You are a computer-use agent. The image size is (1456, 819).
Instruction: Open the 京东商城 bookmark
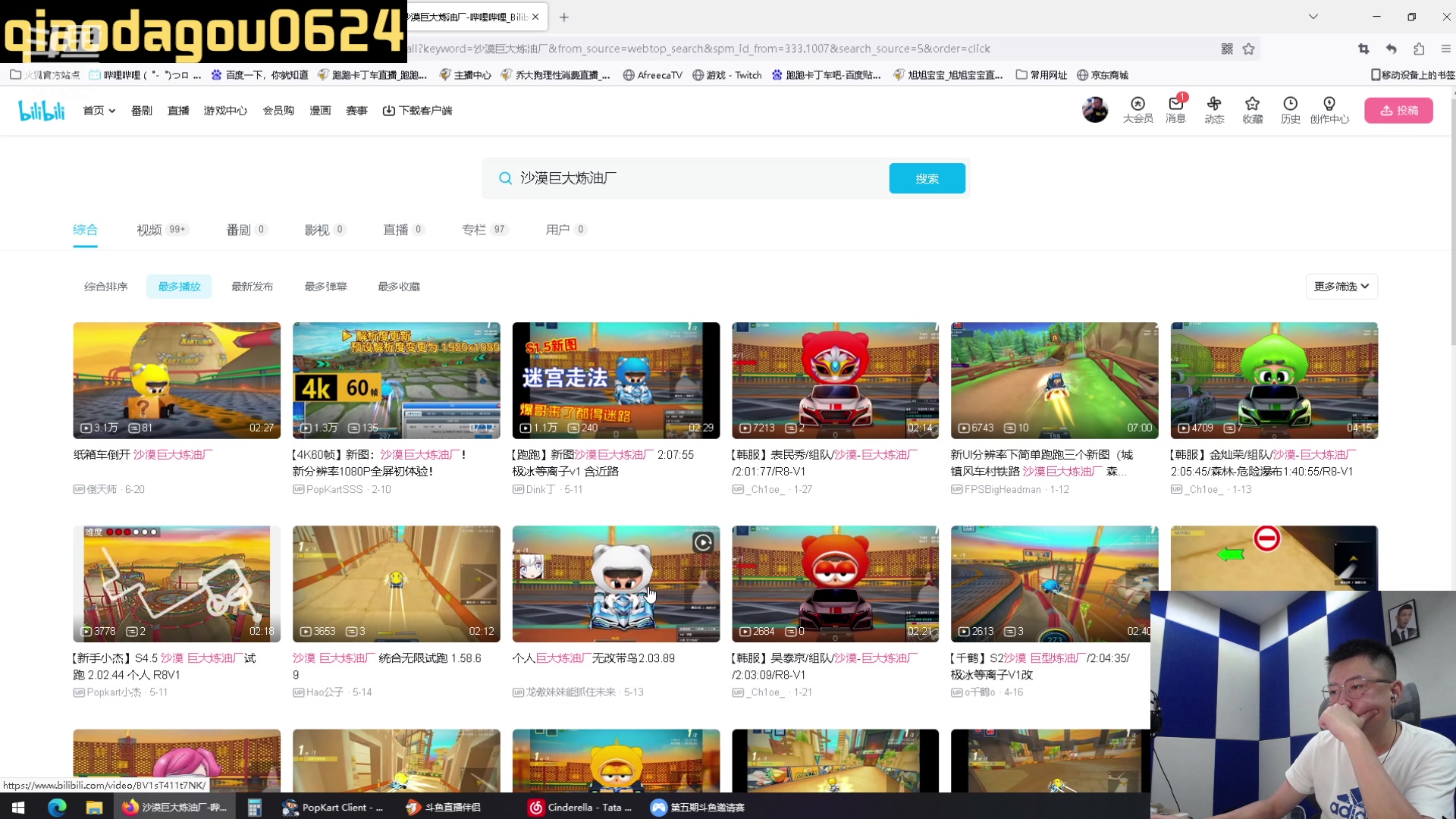click(x=1103, y=75)
